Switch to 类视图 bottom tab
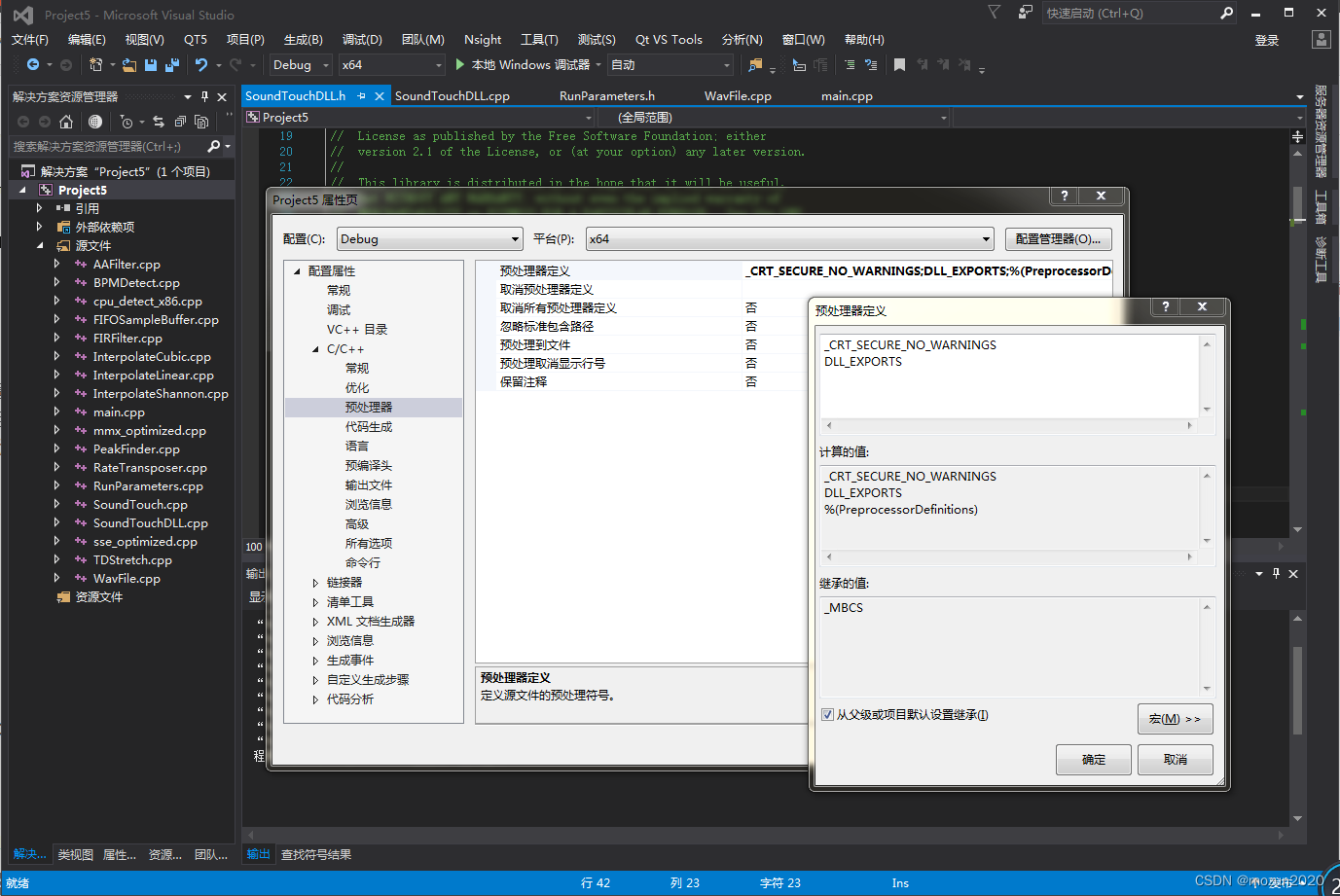 pos(75,855)
